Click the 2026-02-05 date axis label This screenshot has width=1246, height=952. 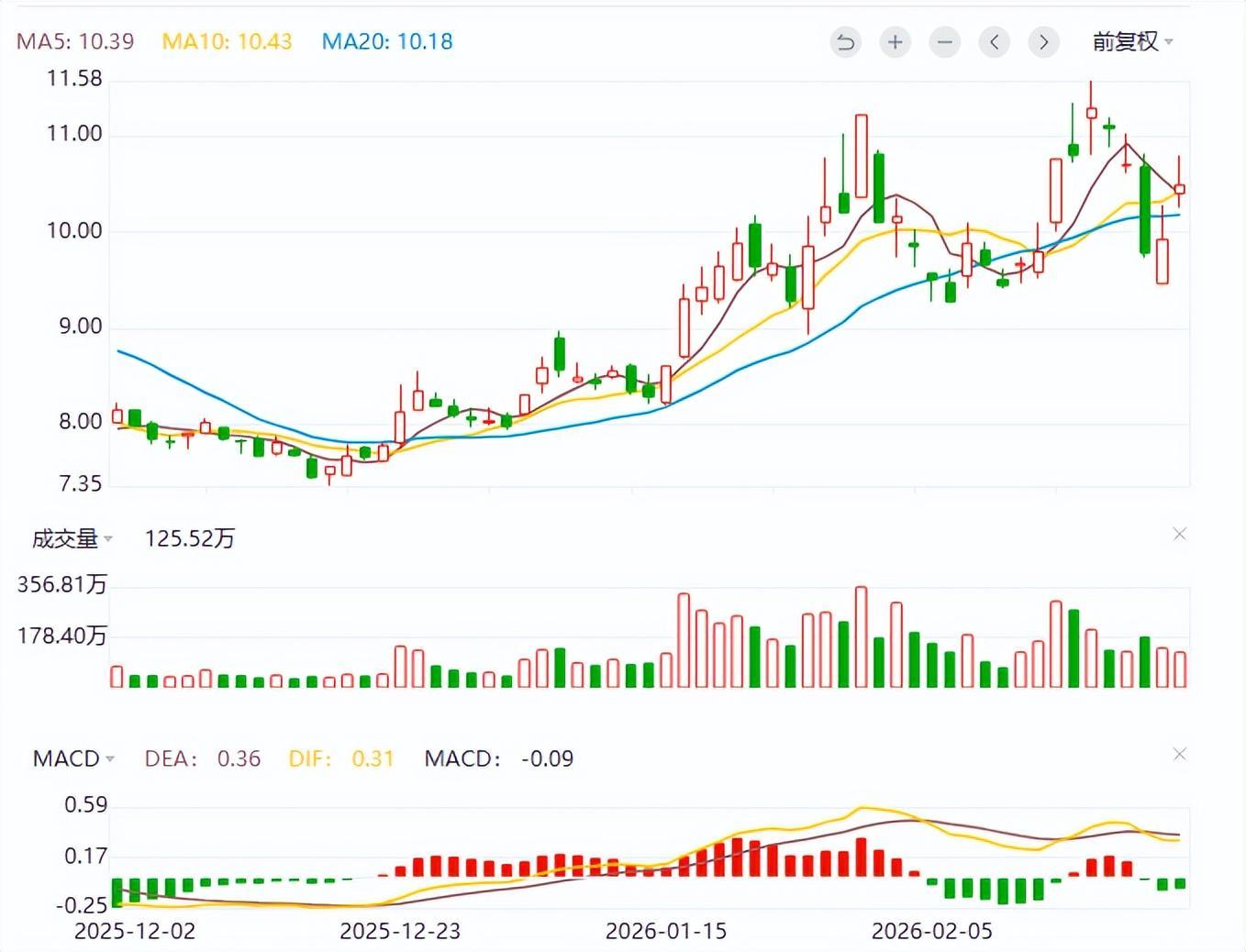coord(932,931)
